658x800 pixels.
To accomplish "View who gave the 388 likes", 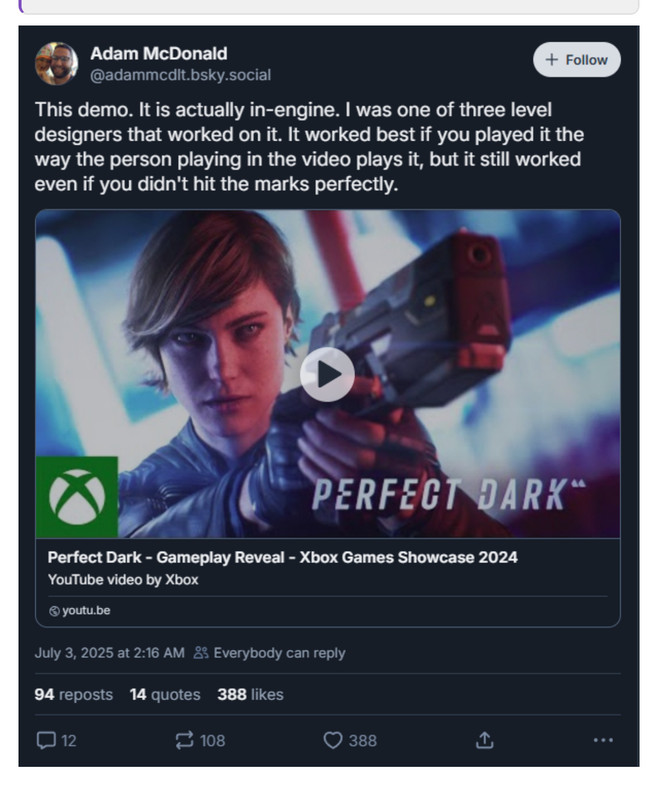I will coord(250,694).
